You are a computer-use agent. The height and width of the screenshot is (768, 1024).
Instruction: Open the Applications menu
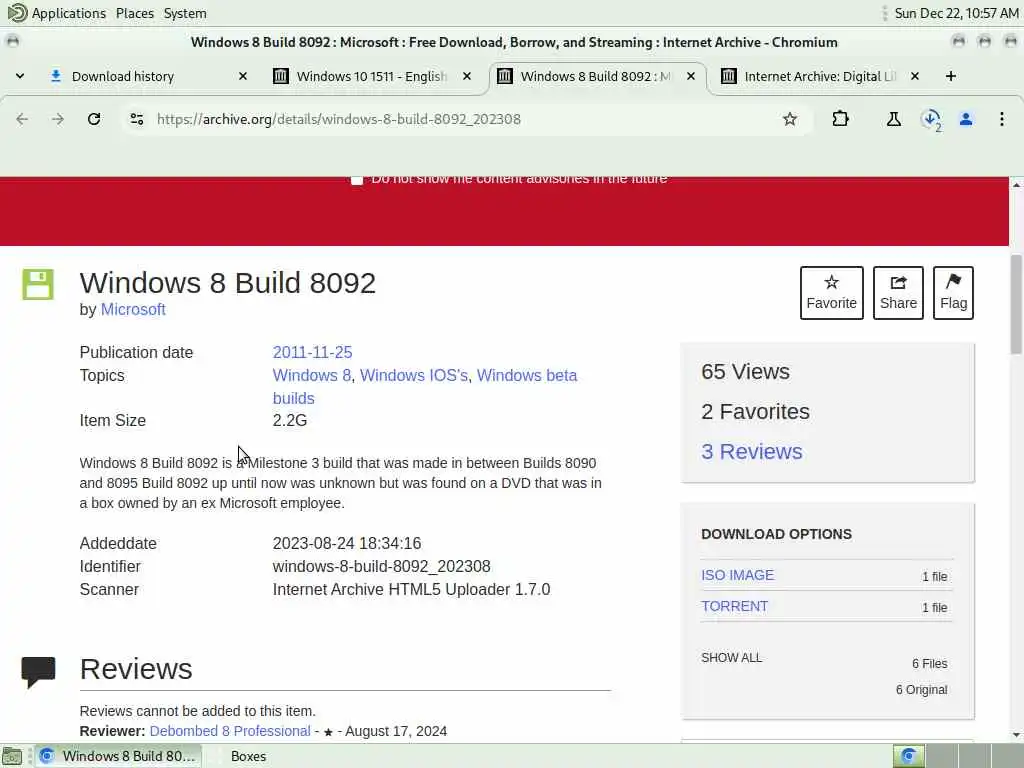(x=57, y=13)
